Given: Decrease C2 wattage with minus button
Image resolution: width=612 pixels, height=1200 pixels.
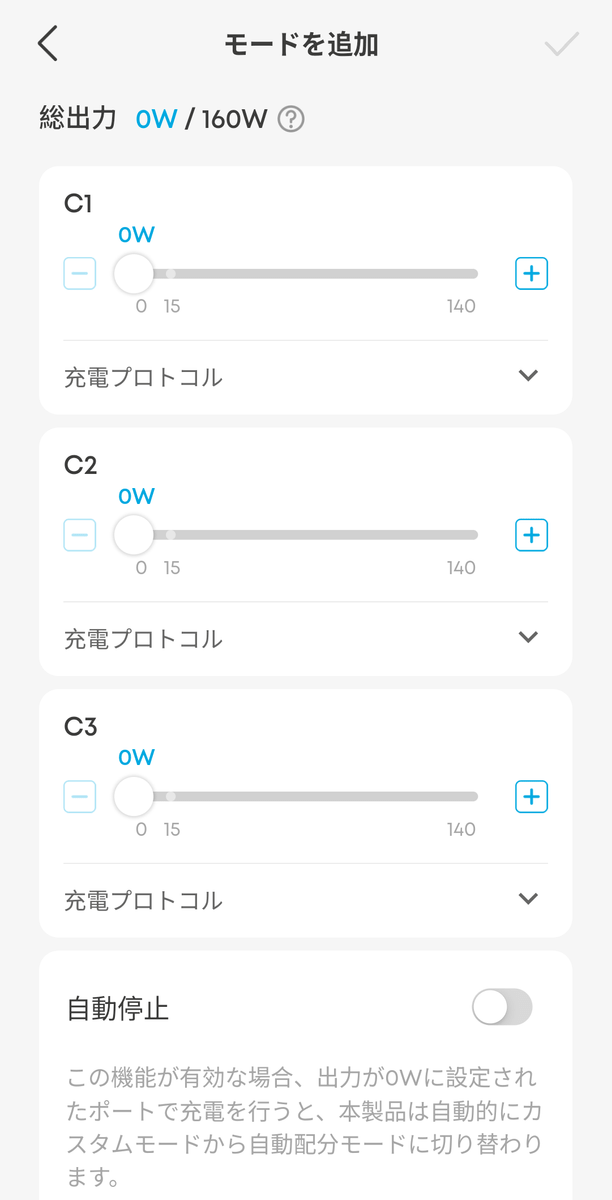Looking at the screenshot, I should tap(80, 535).
